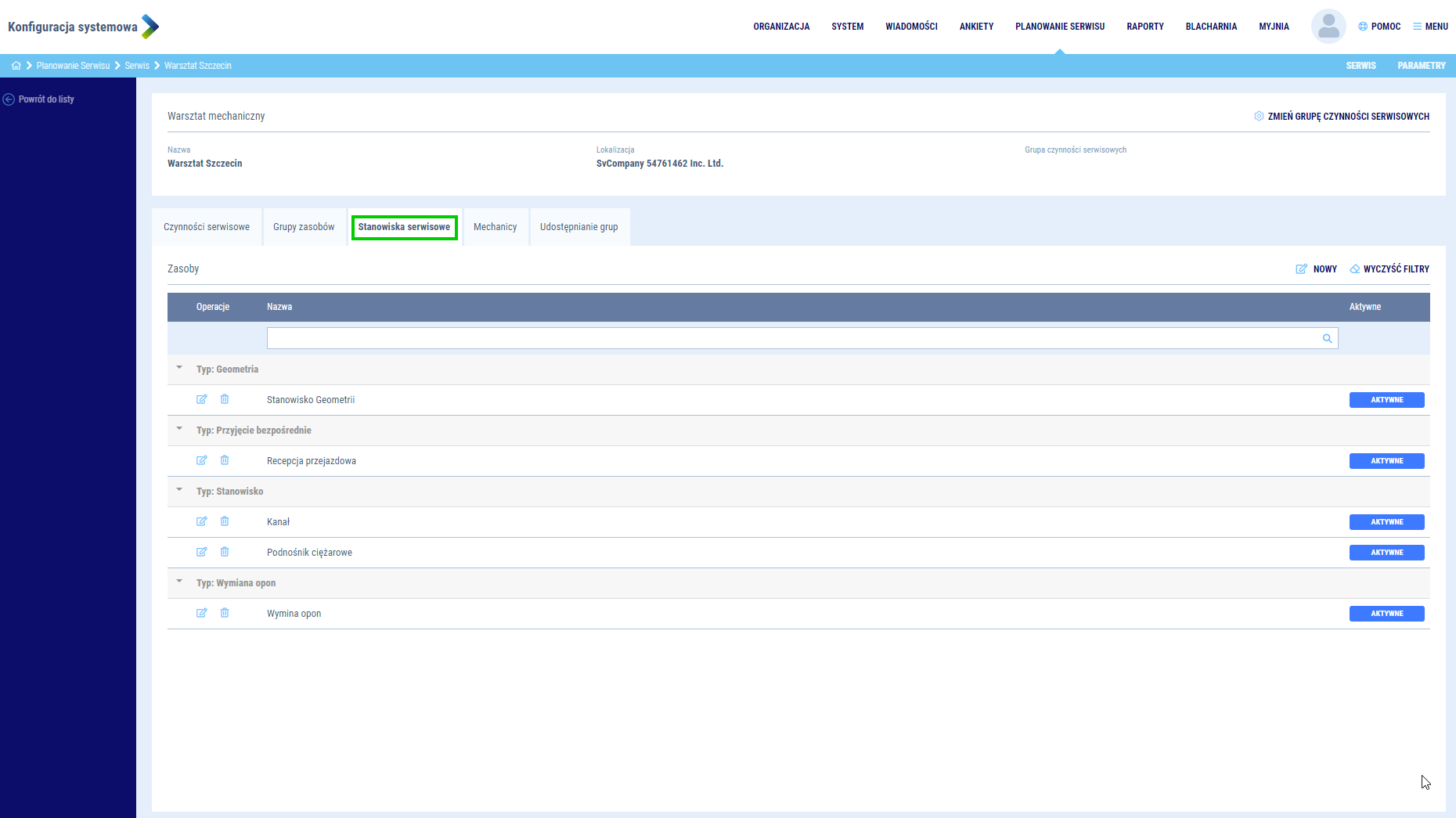Toggle Aktywne status for Stanowisko Geometrii
Image resolution: width=1456 pixels, height=818 pixels.
[x=1386, y=400]
